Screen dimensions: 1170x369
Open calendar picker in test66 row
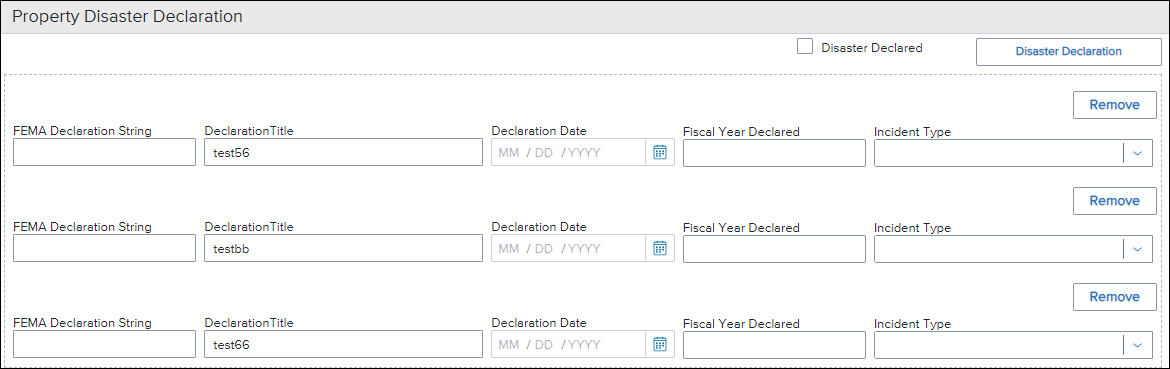point(660,344)
